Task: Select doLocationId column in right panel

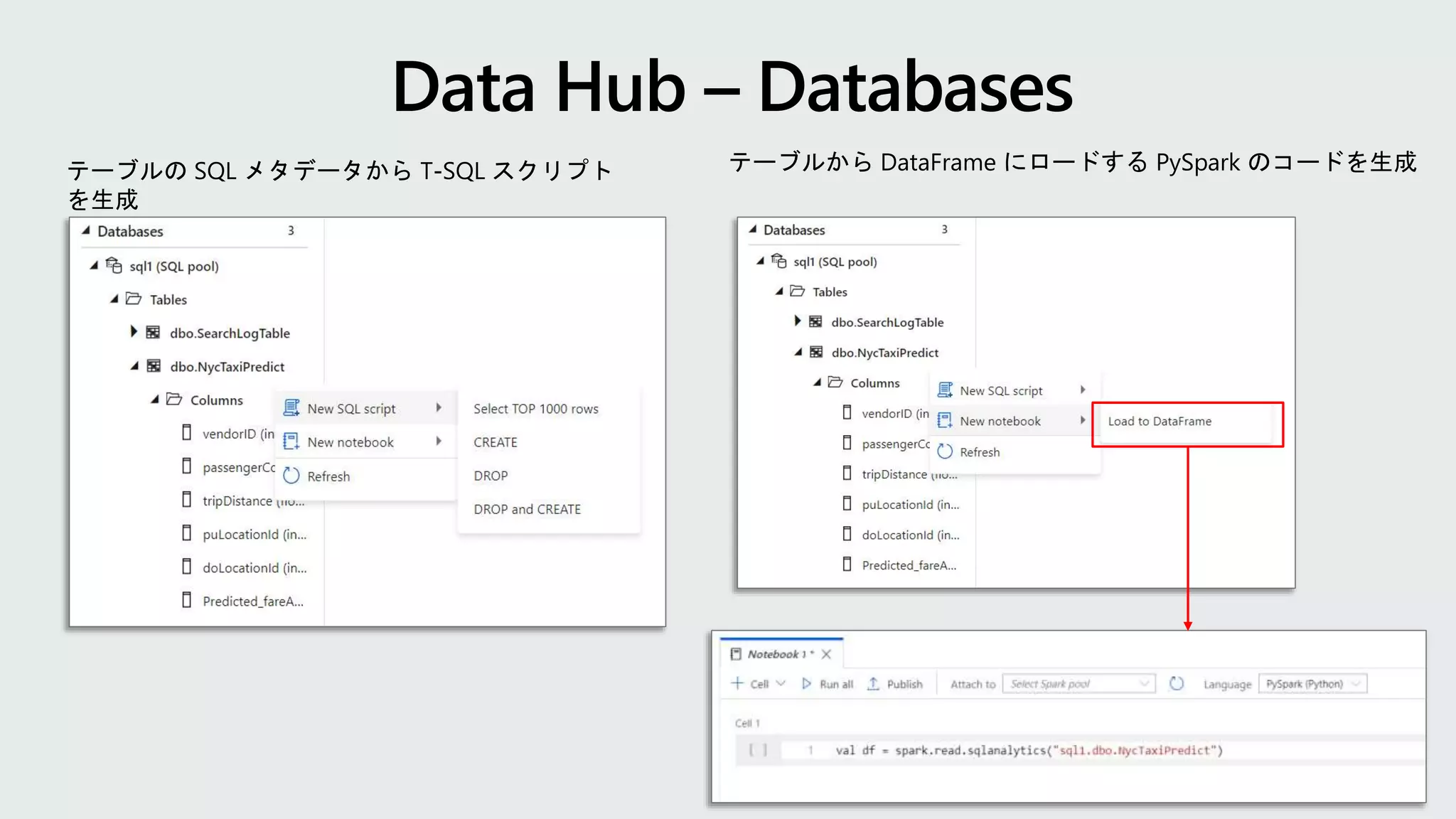Action: (911, 535)
